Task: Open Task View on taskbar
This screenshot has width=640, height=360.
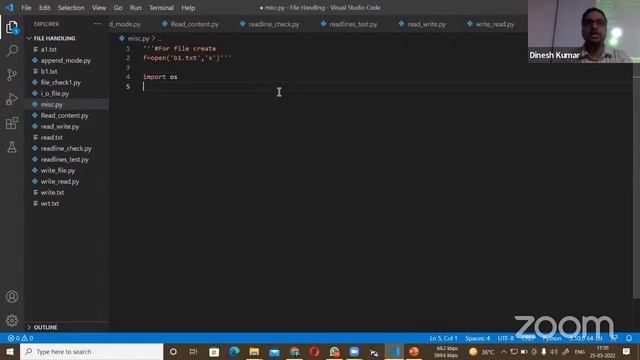Action: click(x=193, y=351)
